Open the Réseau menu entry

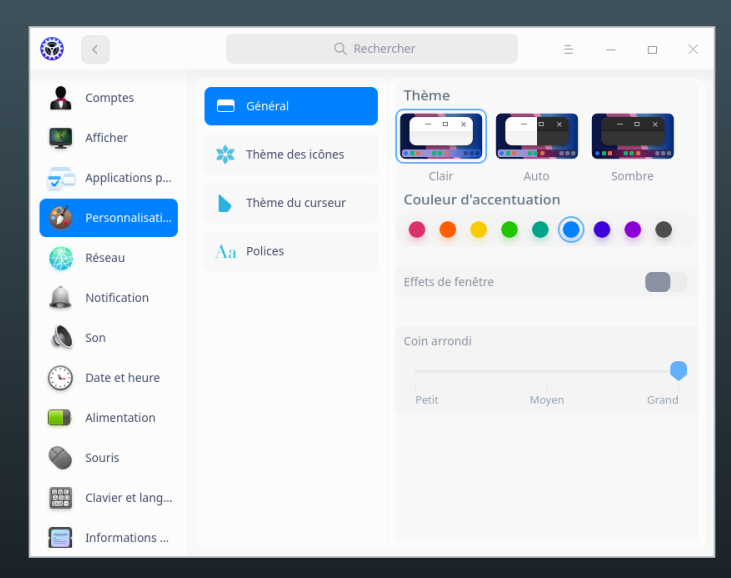point(109,258)
